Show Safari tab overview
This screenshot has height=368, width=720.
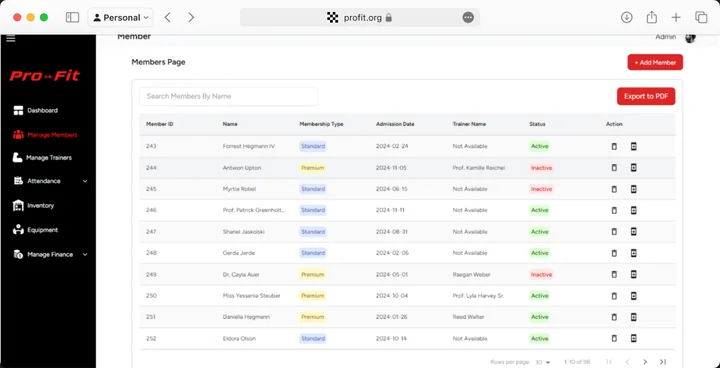click(x=701, y=17)
